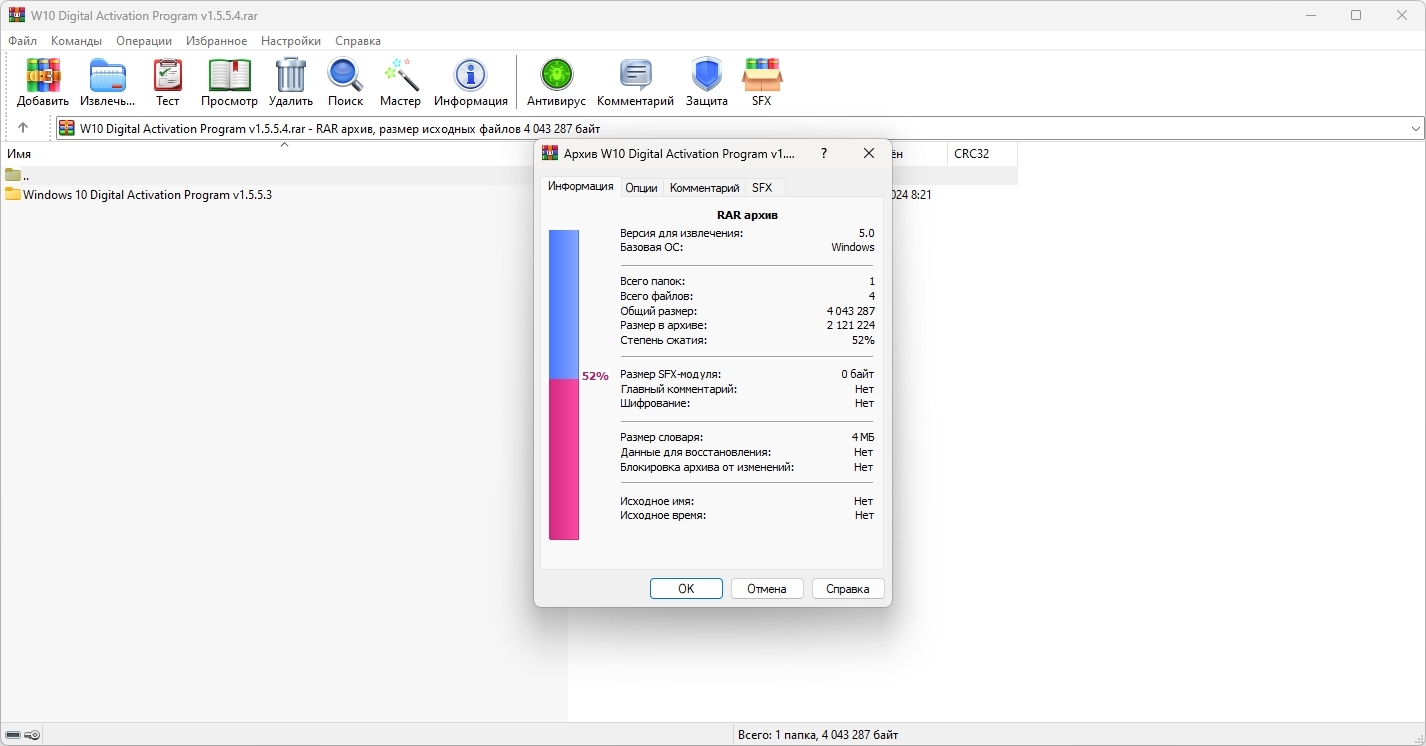Screen dimensions: 1426x746
Task: Open the Комментарий toolbar icon
Action: pyautogui.click(x=635, y=75)
